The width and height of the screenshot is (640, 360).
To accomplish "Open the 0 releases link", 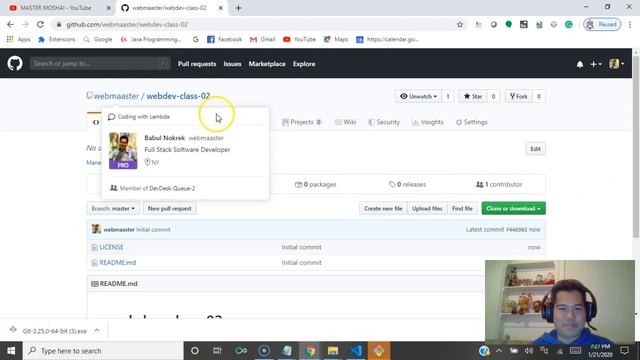I will pos(407,184).
